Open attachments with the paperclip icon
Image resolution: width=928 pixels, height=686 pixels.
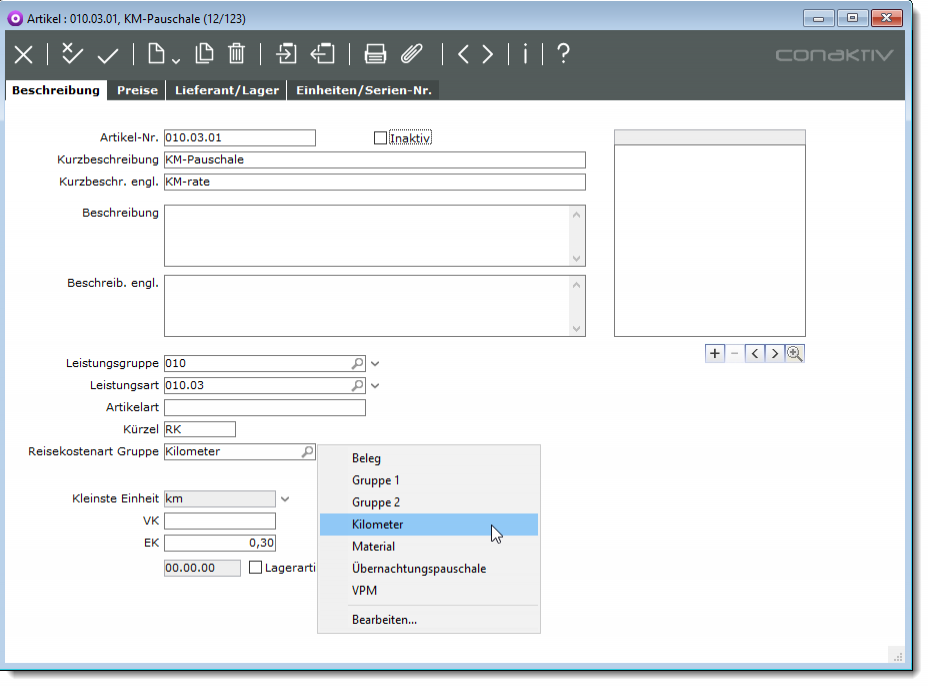[411, 55]
